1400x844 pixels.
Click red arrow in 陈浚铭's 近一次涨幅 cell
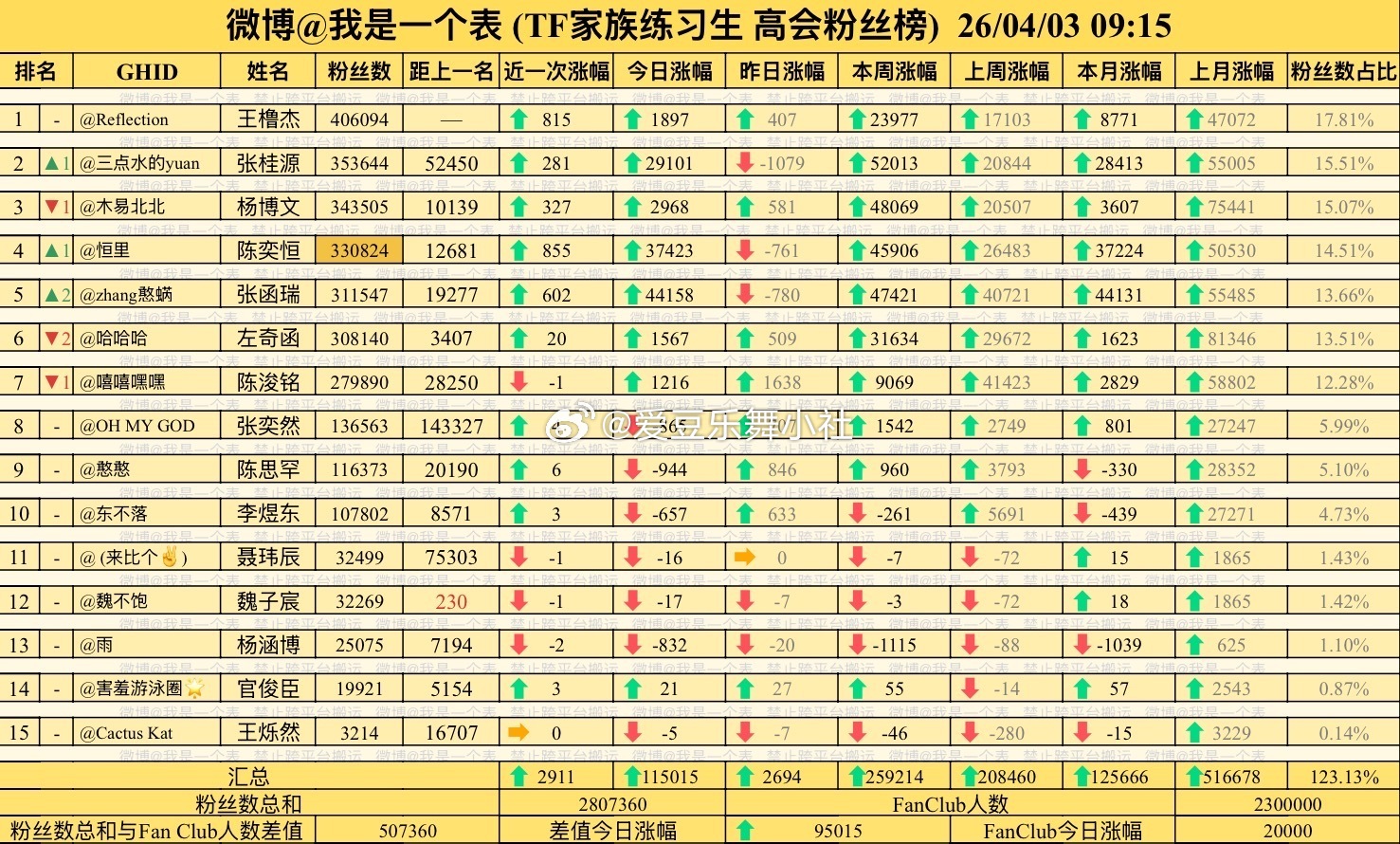(518, 382)
